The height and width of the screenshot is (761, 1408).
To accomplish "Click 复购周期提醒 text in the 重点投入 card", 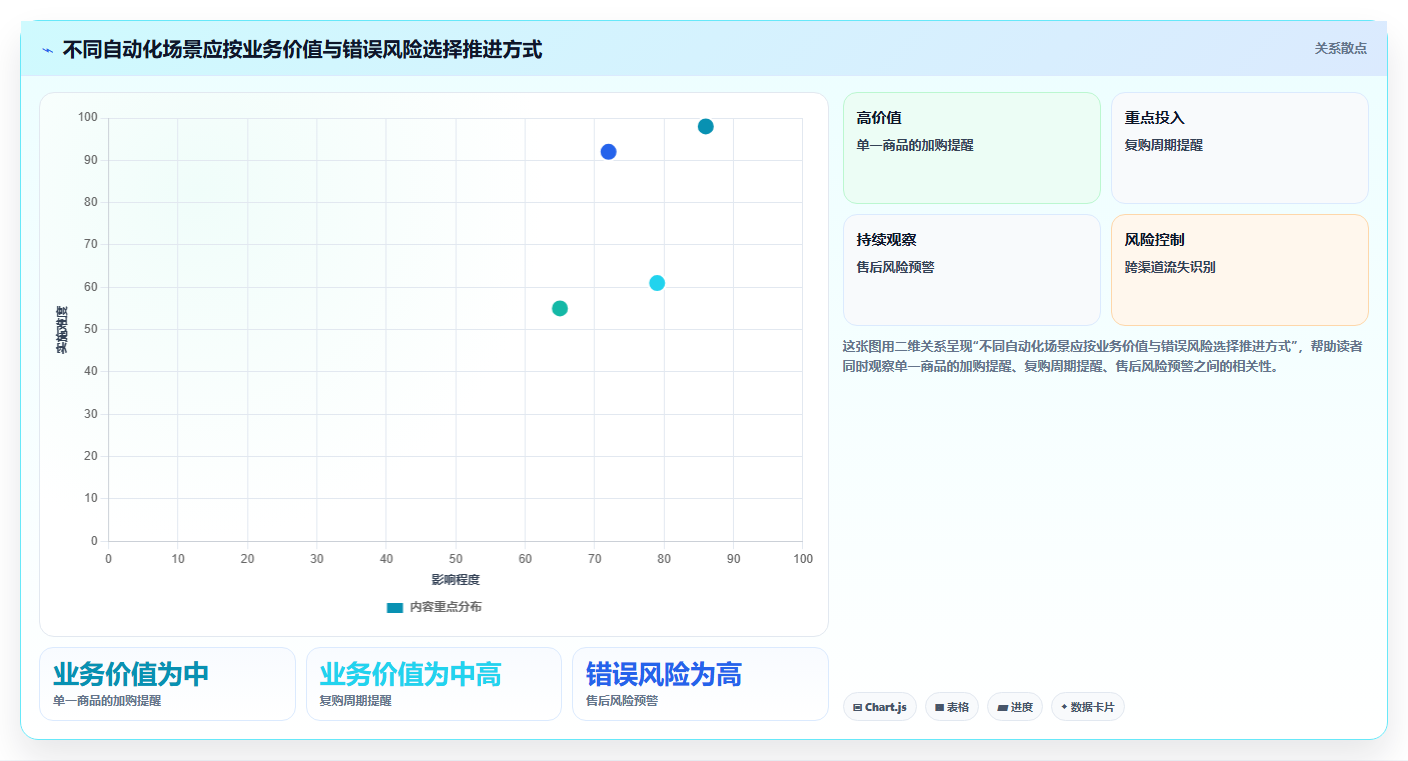I will pyautogui.click(x=1164, y=145).
